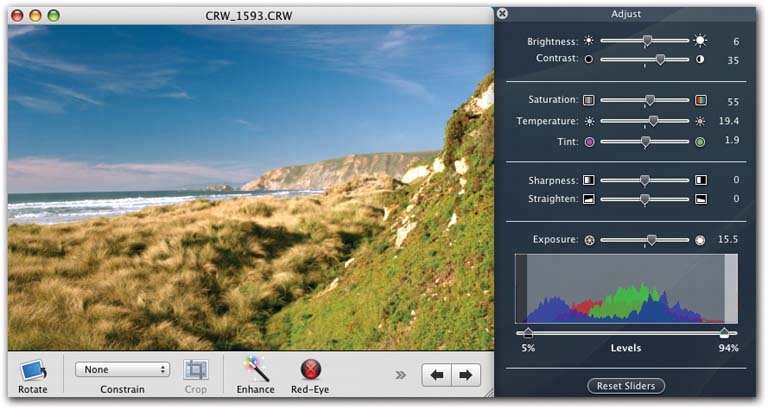Click the black point Levels handle at 5%
The height and width of the screenshot is (410, 768).
[528, 333]
